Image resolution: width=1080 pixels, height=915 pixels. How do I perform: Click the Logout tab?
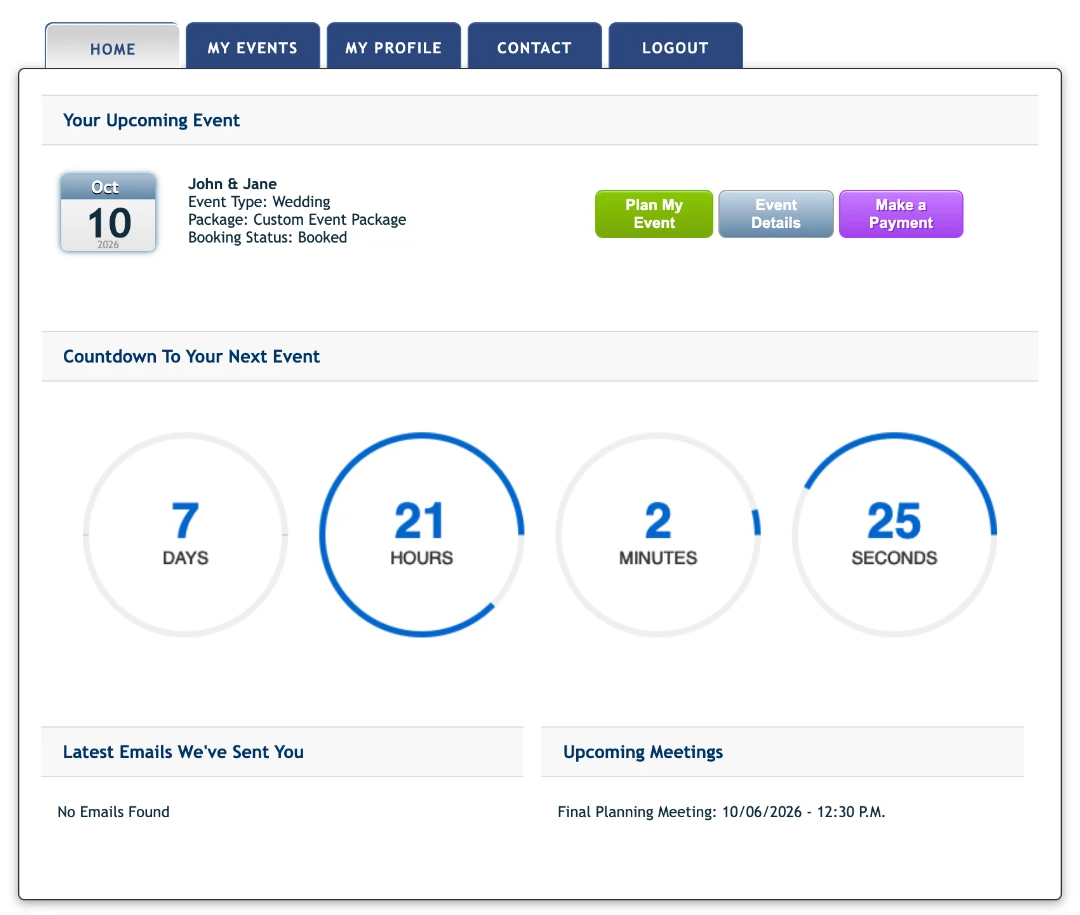click(x=675, y=46)
